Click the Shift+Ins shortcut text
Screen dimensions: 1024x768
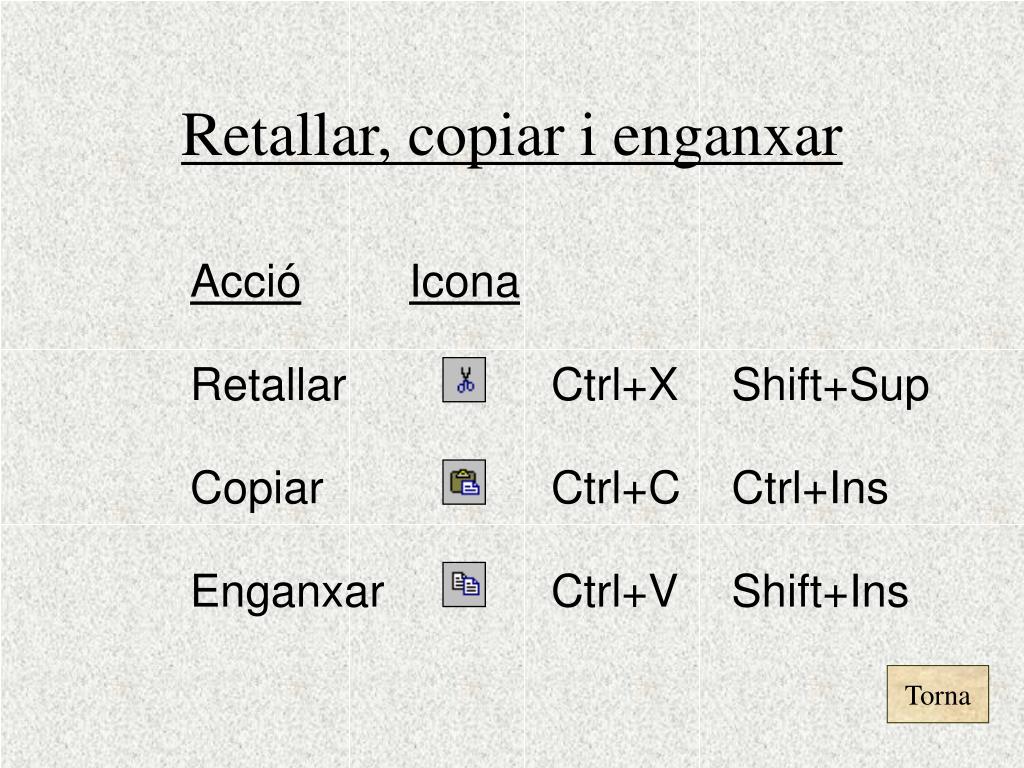coord(820,591)
